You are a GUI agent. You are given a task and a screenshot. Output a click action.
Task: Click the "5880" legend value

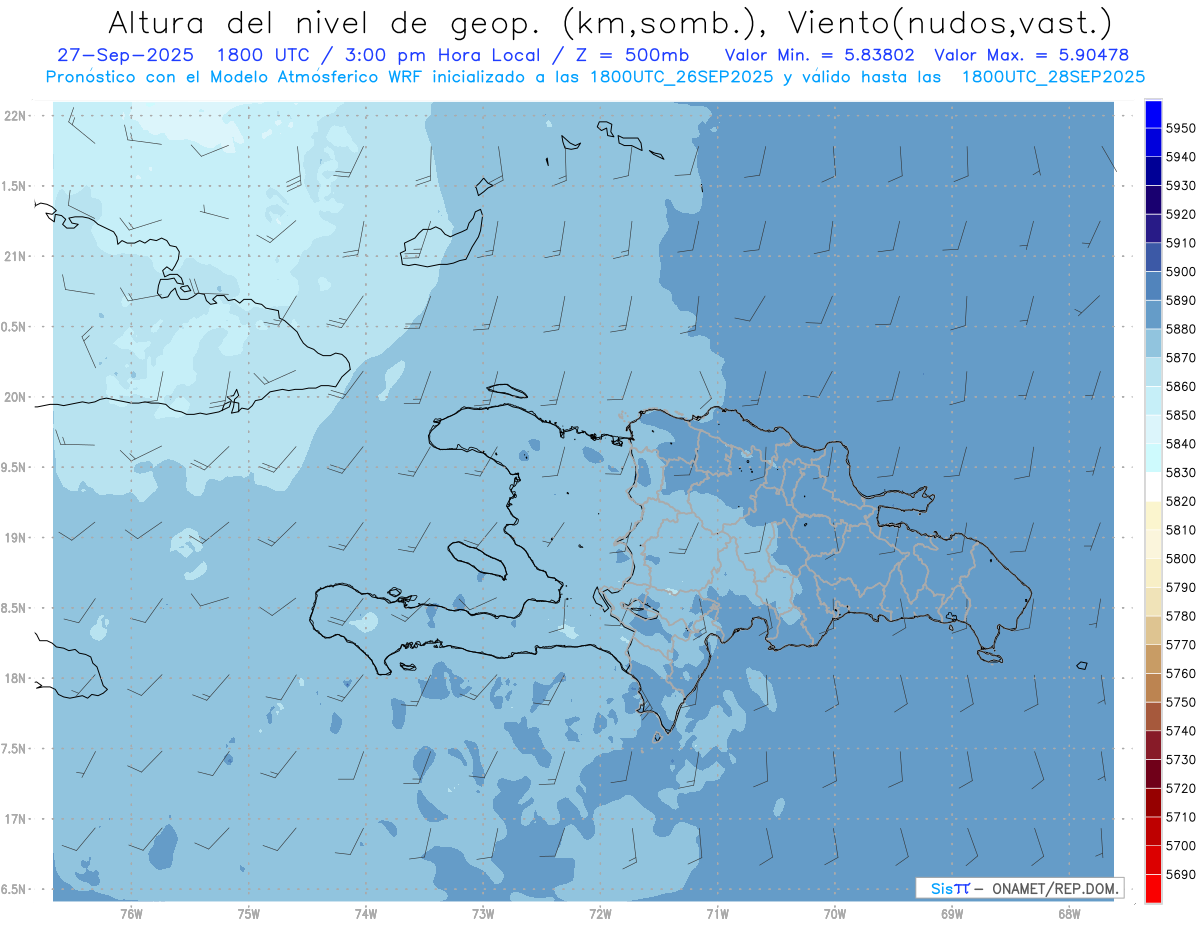tap(1181, 329)
